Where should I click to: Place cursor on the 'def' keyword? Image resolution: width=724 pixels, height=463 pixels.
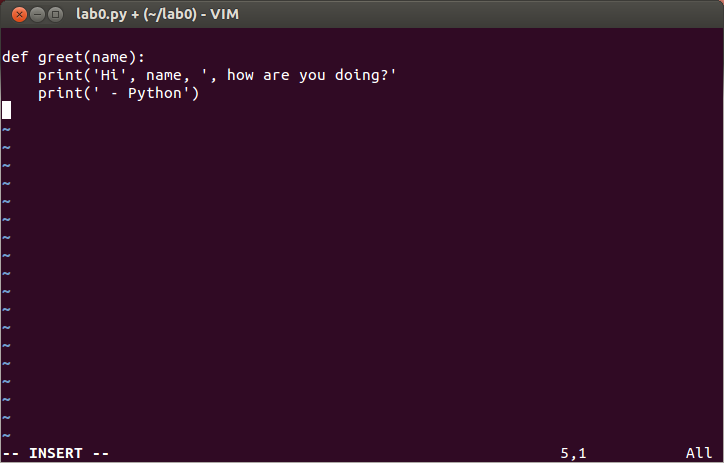coord(15,57)
